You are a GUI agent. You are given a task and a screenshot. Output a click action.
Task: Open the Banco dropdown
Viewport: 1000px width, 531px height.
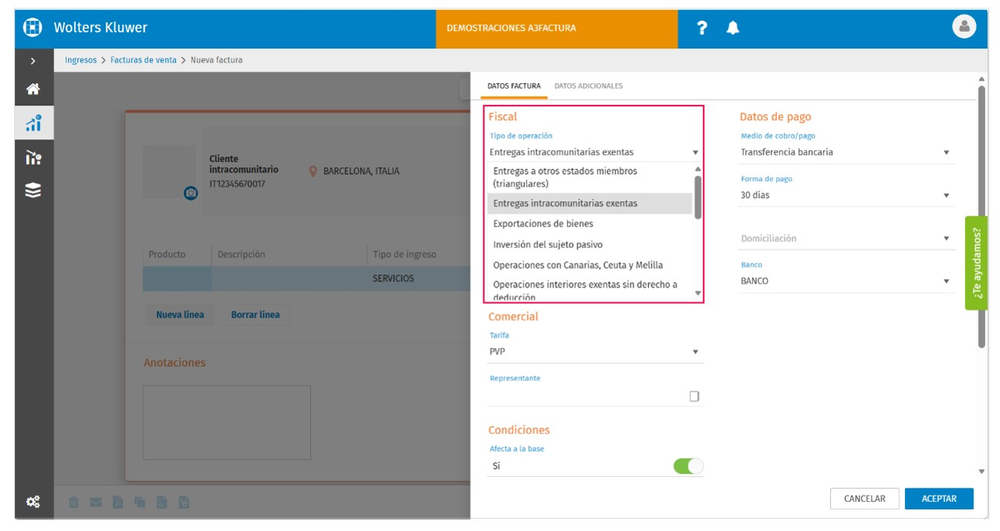click(847, 281)
